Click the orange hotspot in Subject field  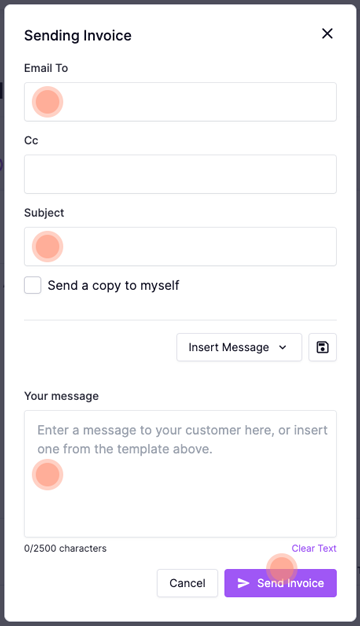click(x=47, y=246)
